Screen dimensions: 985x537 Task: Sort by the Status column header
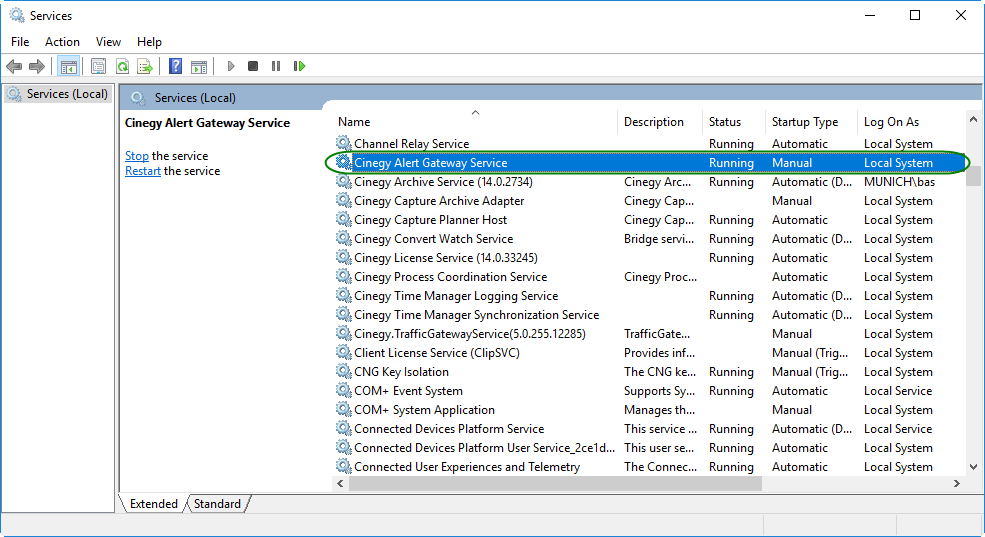click(x=733, y=122)
